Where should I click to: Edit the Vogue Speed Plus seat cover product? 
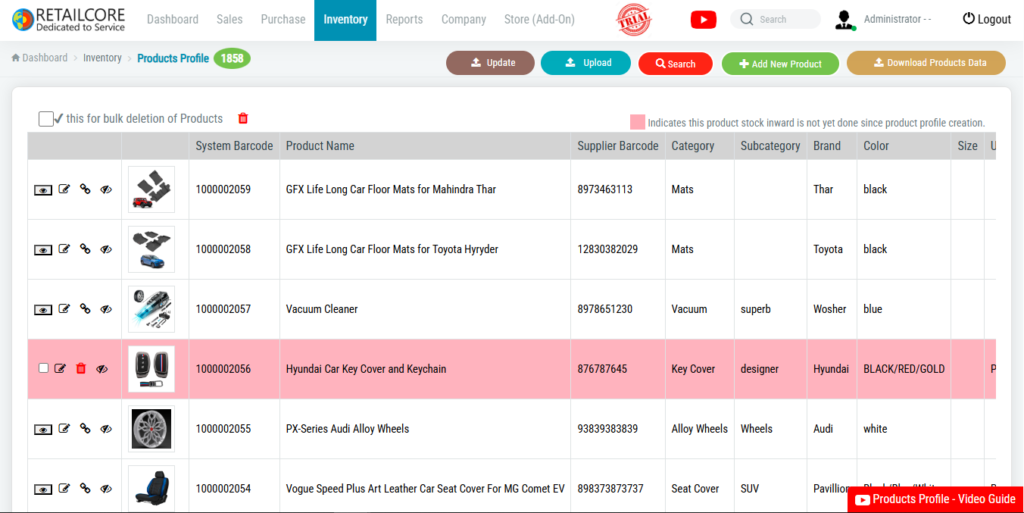point(64,489)
